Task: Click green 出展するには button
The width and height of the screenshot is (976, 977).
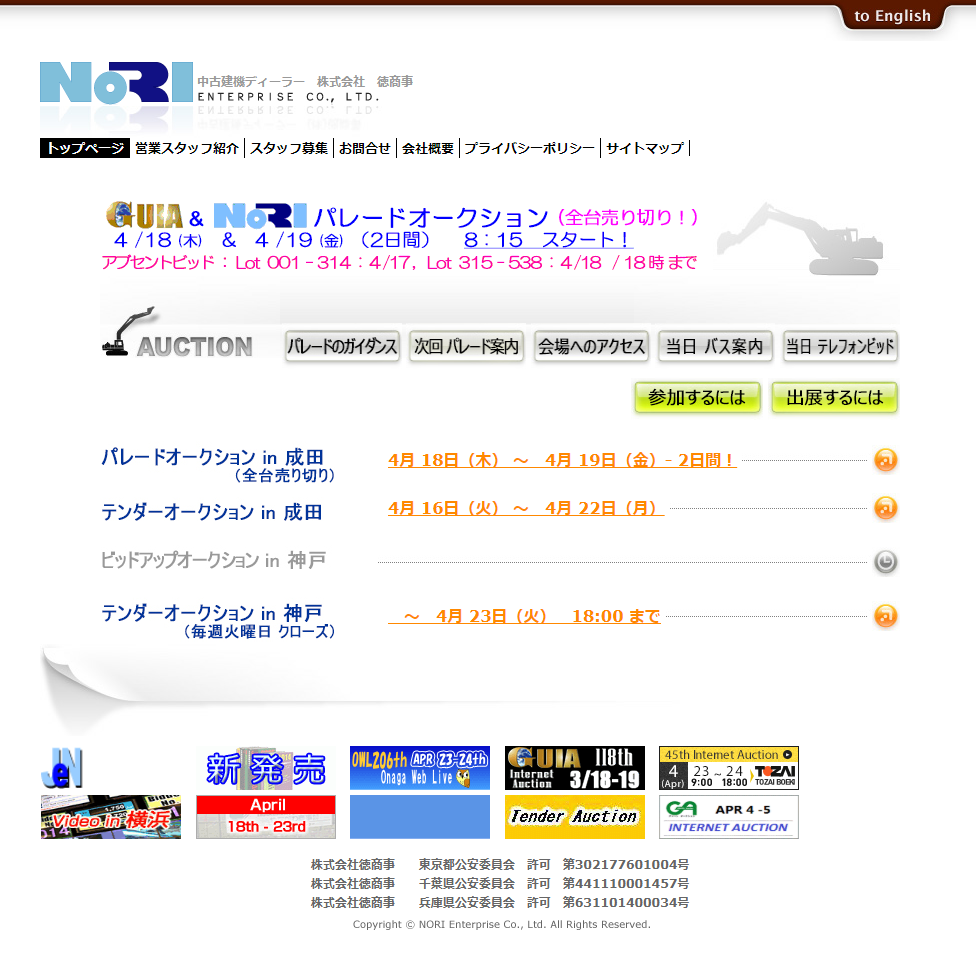Action: click(x=835, y=398)
